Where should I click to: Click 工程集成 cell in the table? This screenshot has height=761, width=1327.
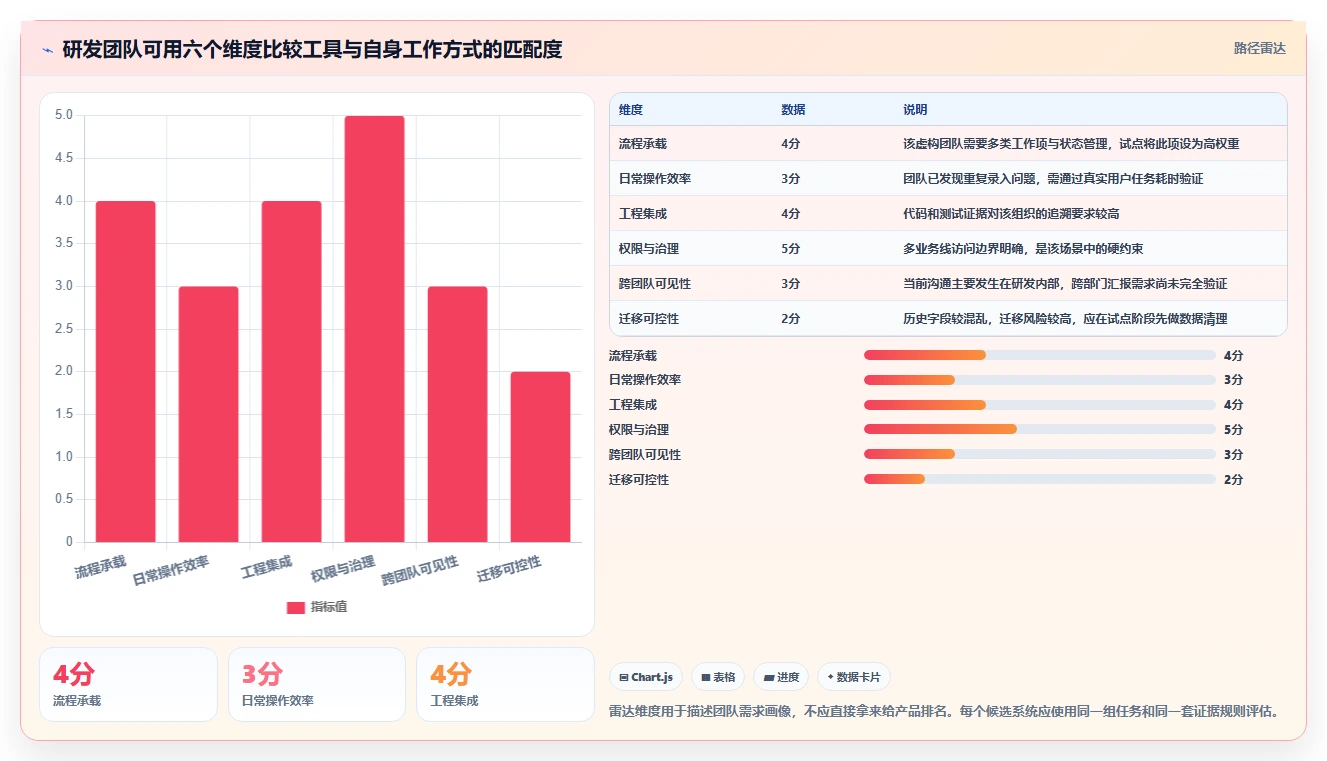point(643,214)
